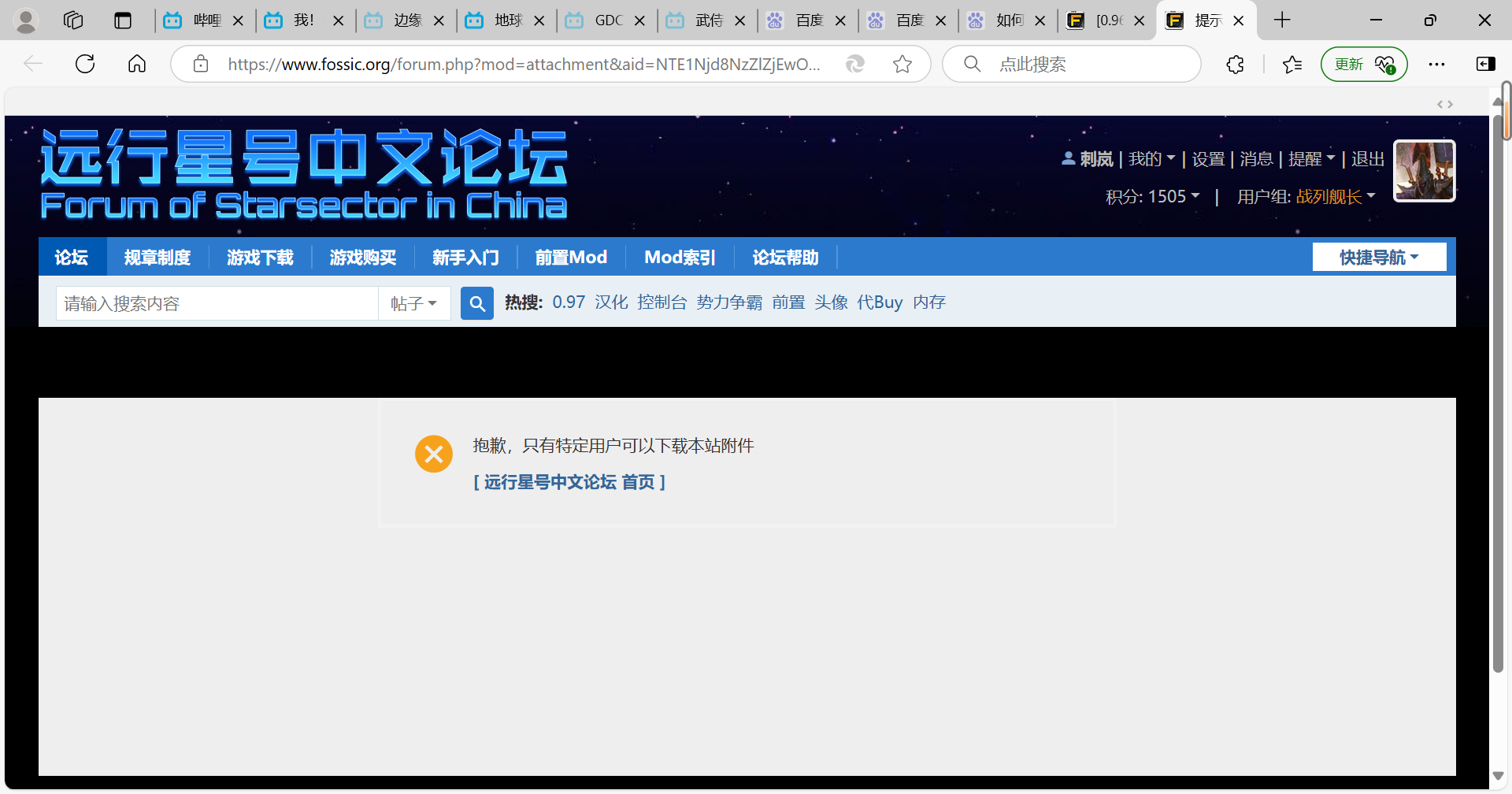Click the code brackets icon above the page
The image size is (1512, 794).
point(1445,103)
